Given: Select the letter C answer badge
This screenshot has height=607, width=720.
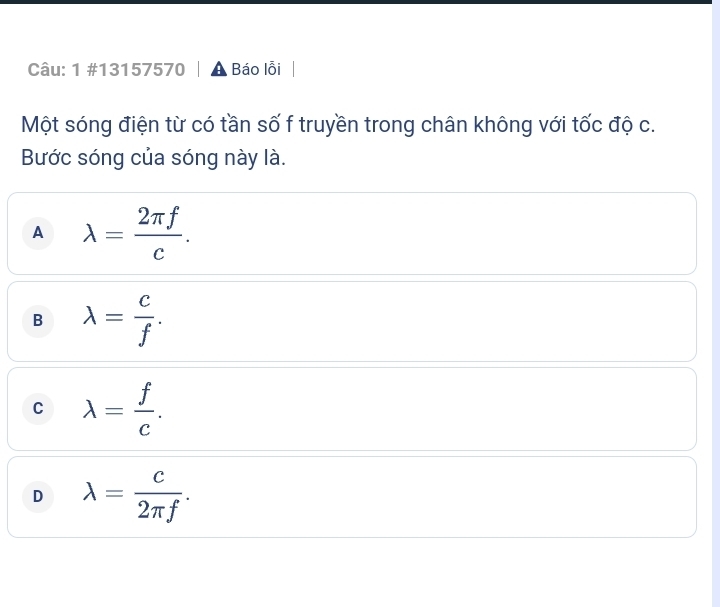Looking at the screenshot, I should coord(38,409).
